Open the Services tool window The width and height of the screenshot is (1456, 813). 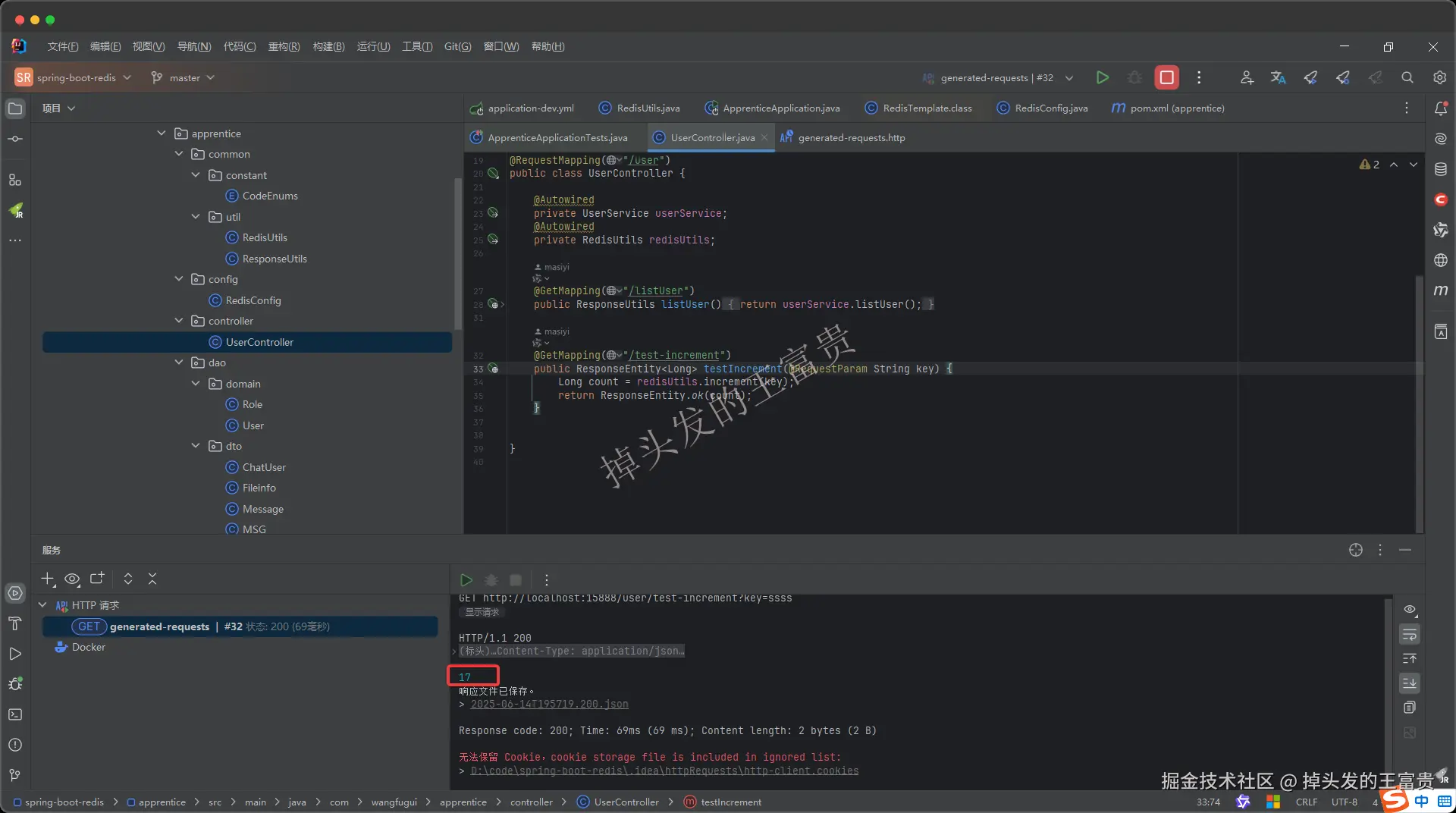(x=15, y=593)
